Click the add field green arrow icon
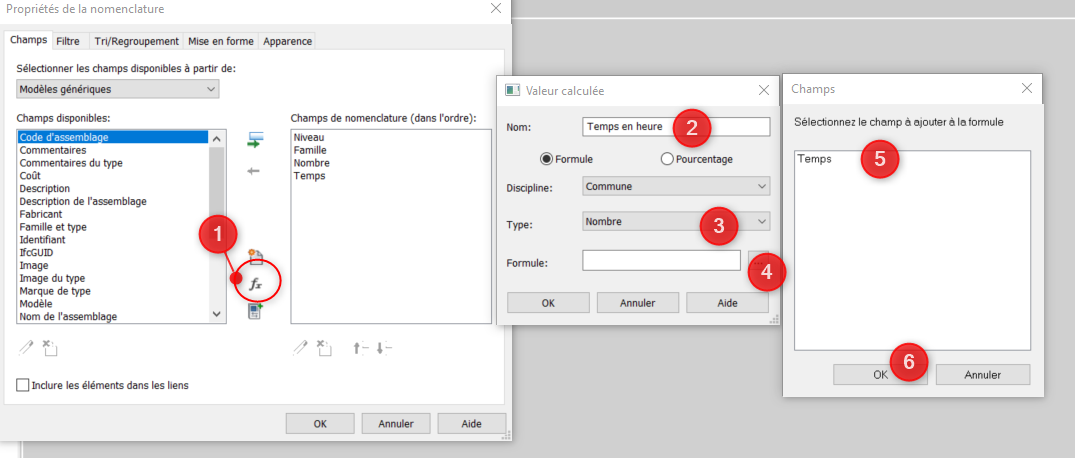This screenshot has height=458, width=1075. pos(254,140)
